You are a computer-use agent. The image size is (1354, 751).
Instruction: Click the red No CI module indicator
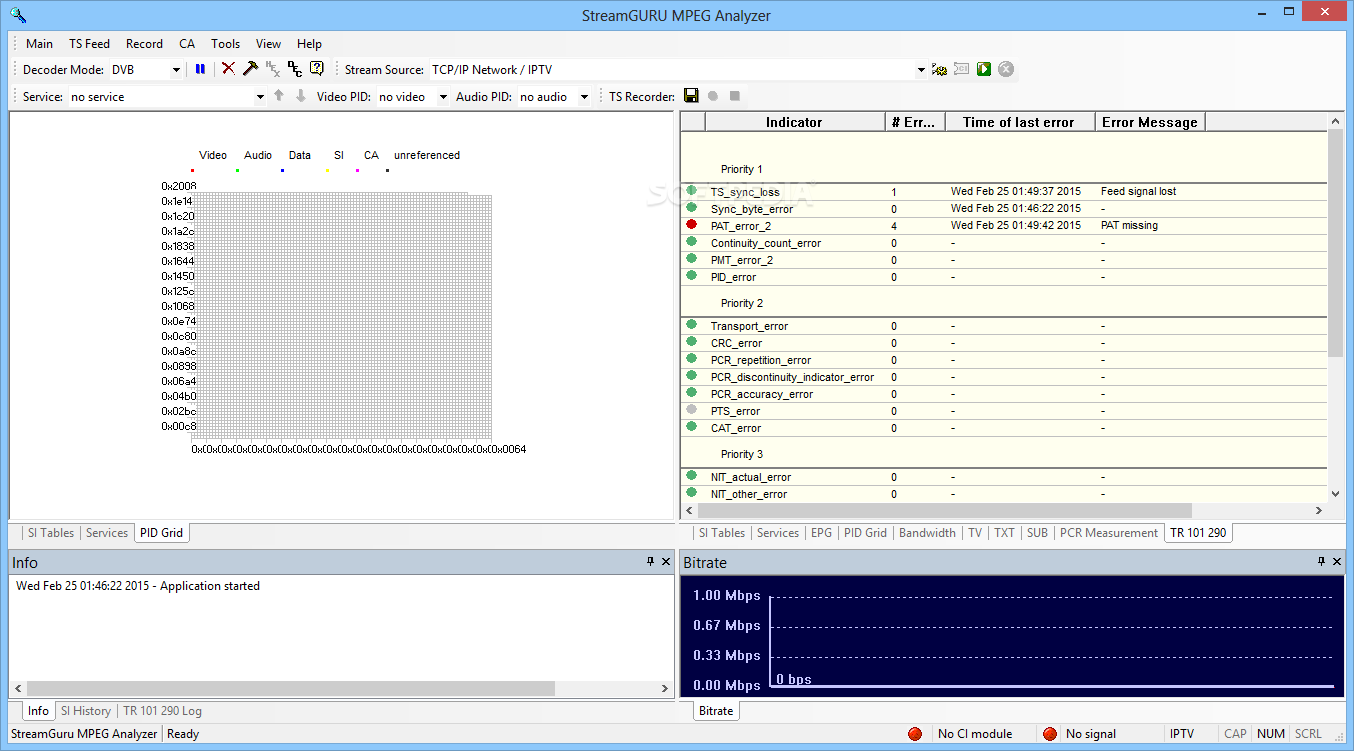tap(915, 734)
